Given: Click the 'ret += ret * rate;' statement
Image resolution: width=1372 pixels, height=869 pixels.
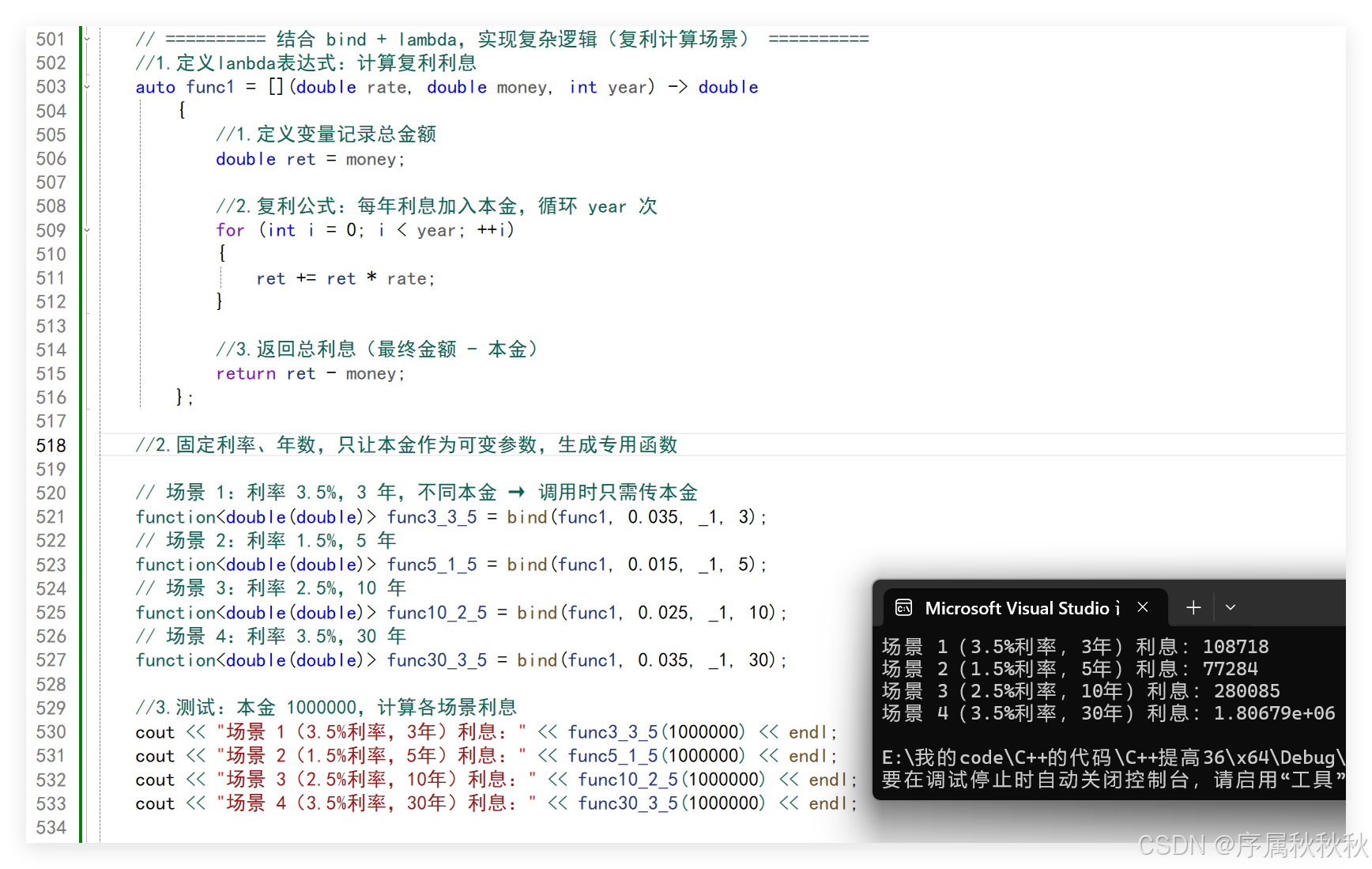Looking at the screenshot, I should point(345,278).
